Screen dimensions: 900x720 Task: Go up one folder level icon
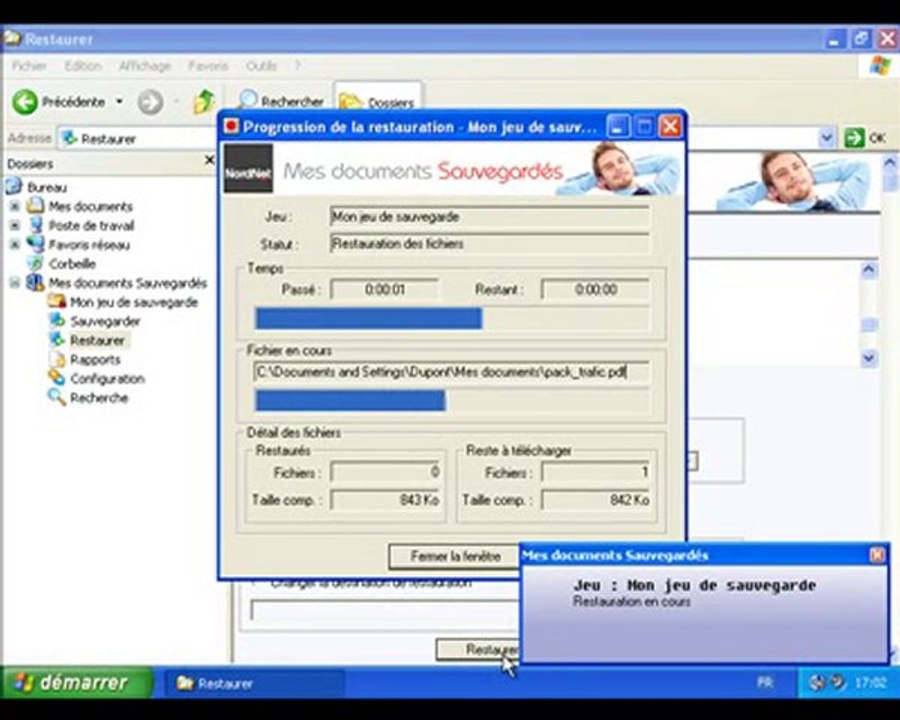point(204,102)
